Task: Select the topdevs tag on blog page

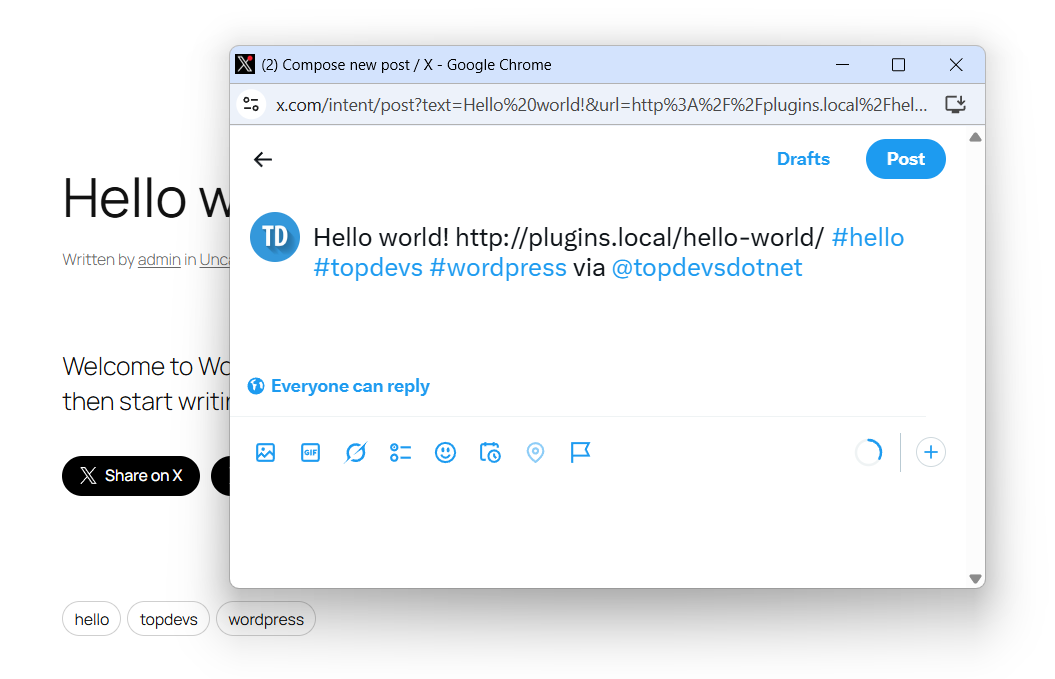Action: click(x=168, y=619)
